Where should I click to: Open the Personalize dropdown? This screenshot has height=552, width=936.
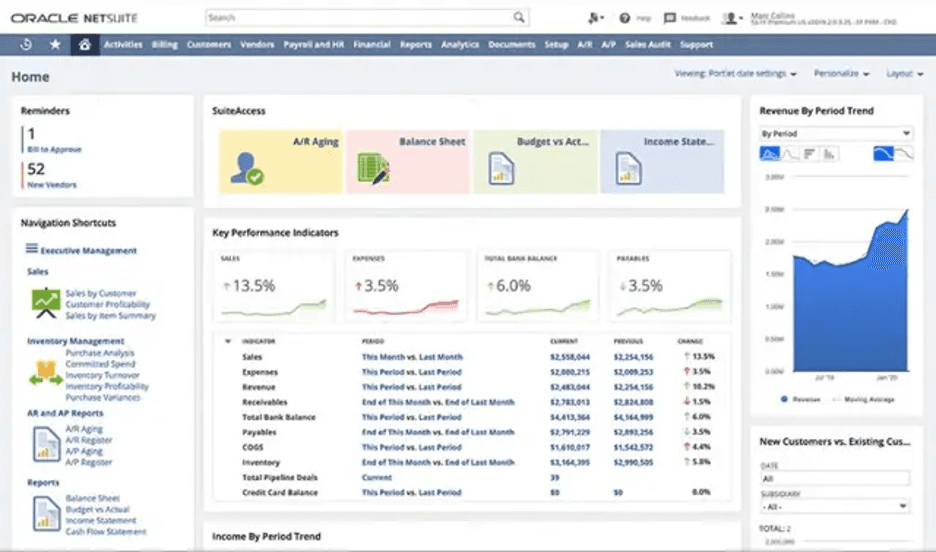pos(841,74)
